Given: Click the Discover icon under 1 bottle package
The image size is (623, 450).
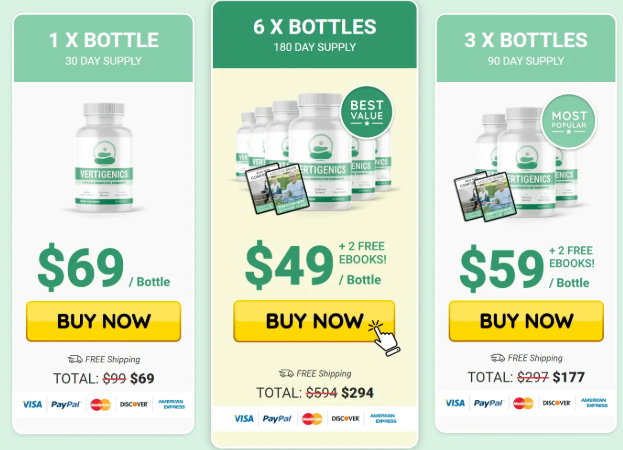Looking at the screenshot, I should (x=134, y=404).
